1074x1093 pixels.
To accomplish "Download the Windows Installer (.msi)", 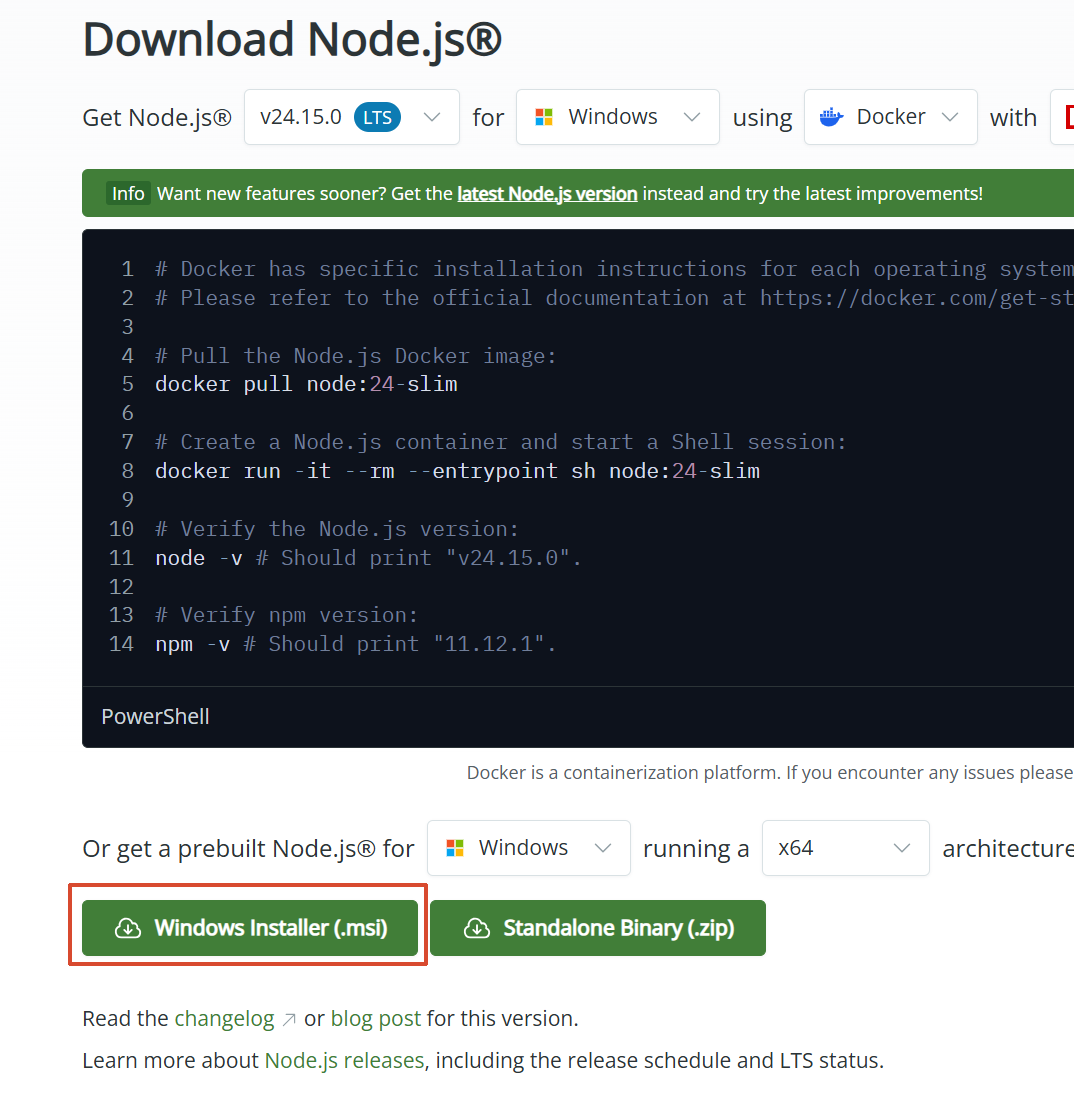I will 250,928.
